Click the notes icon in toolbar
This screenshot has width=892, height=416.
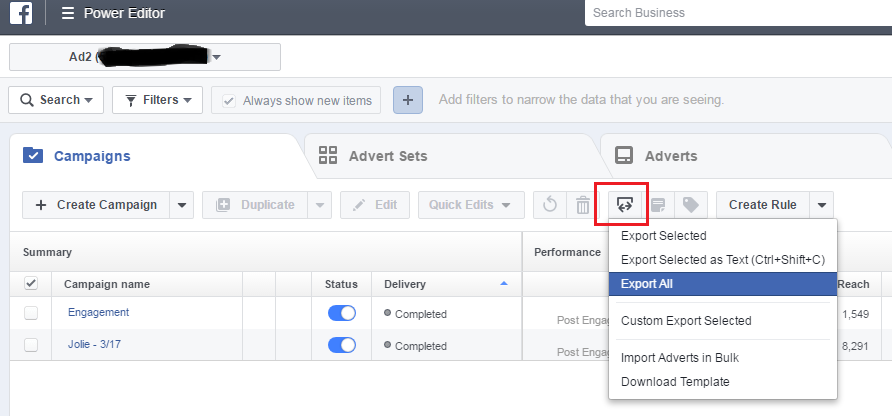tap(658, 205)
